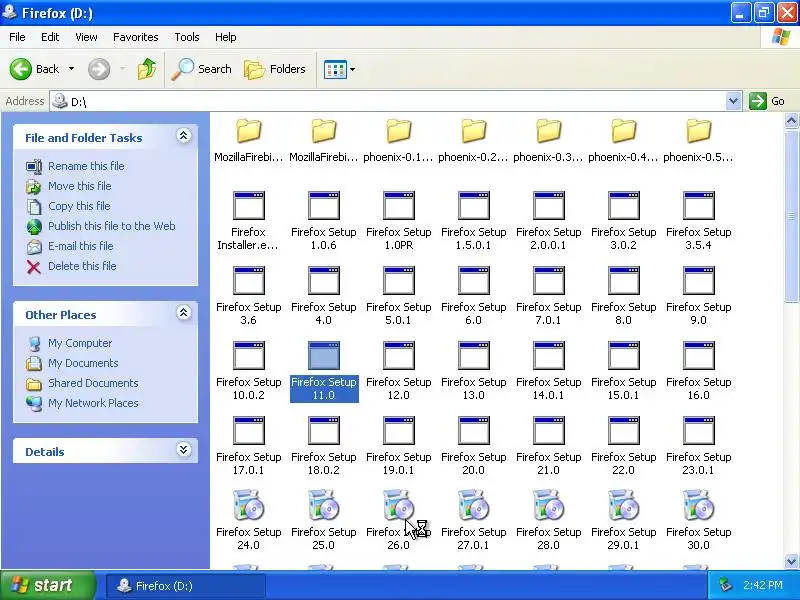Select the Firefox Setup 1.0PR file icon
800x600 pixels.
coord(398,206)
